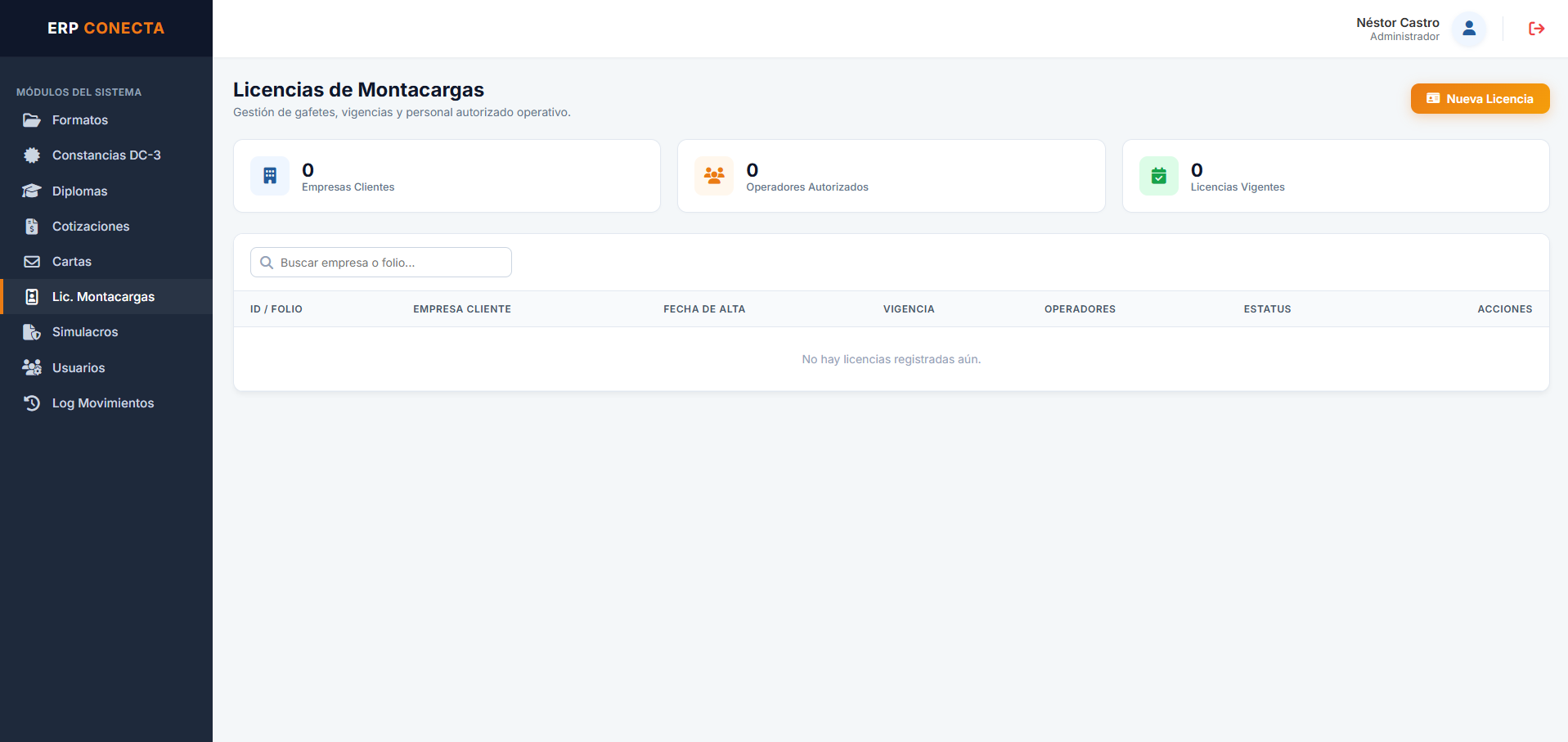Create a Nueva Licencia
This screenshot has width=1568, height=742.
[x=1480, y=99]
